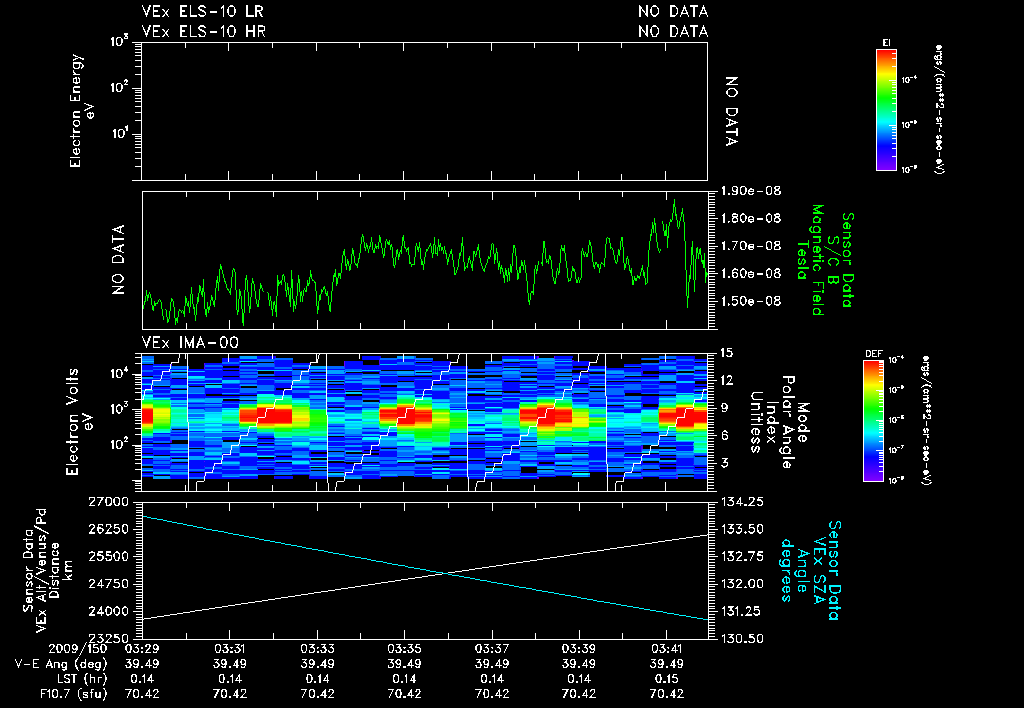This screenshot has width=1024, height=708.
Task: Click the 'VEx Alt/Venus/Pd' axis label
Action: pos(42,571)
